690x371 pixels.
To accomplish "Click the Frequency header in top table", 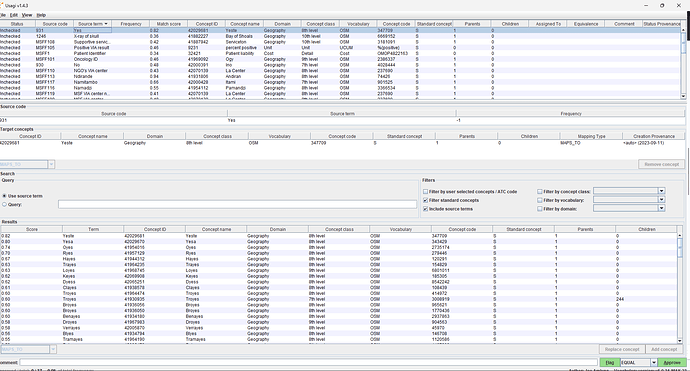I will tap(131, 24).
